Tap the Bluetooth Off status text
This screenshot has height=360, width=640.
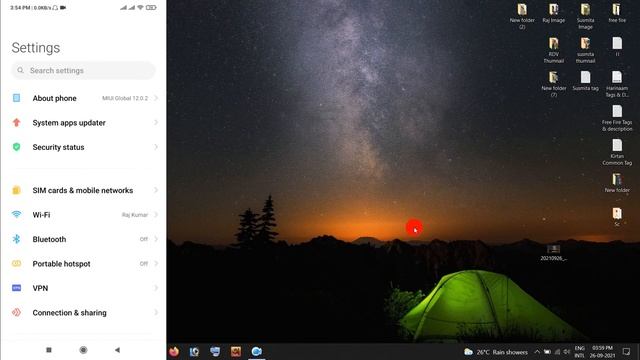click(144, 239)
